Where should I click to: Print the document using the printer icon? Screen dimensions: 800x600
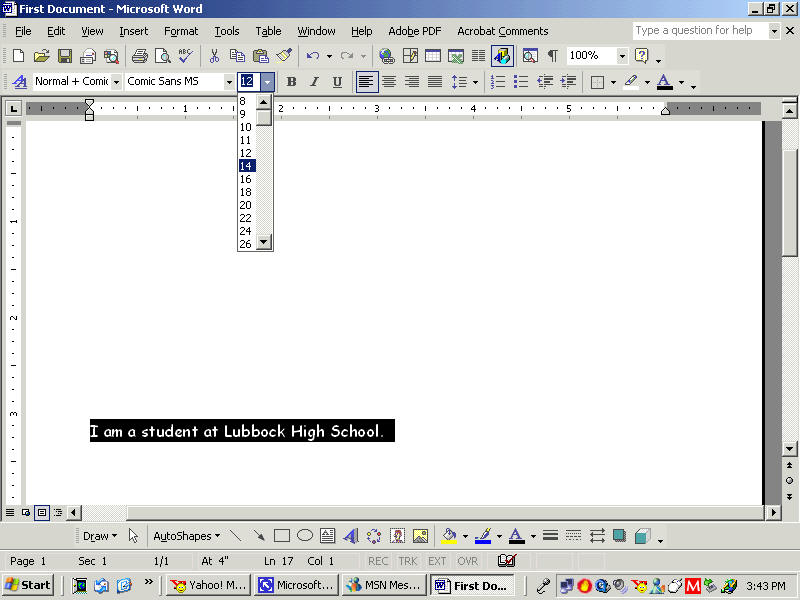[139, 56]
